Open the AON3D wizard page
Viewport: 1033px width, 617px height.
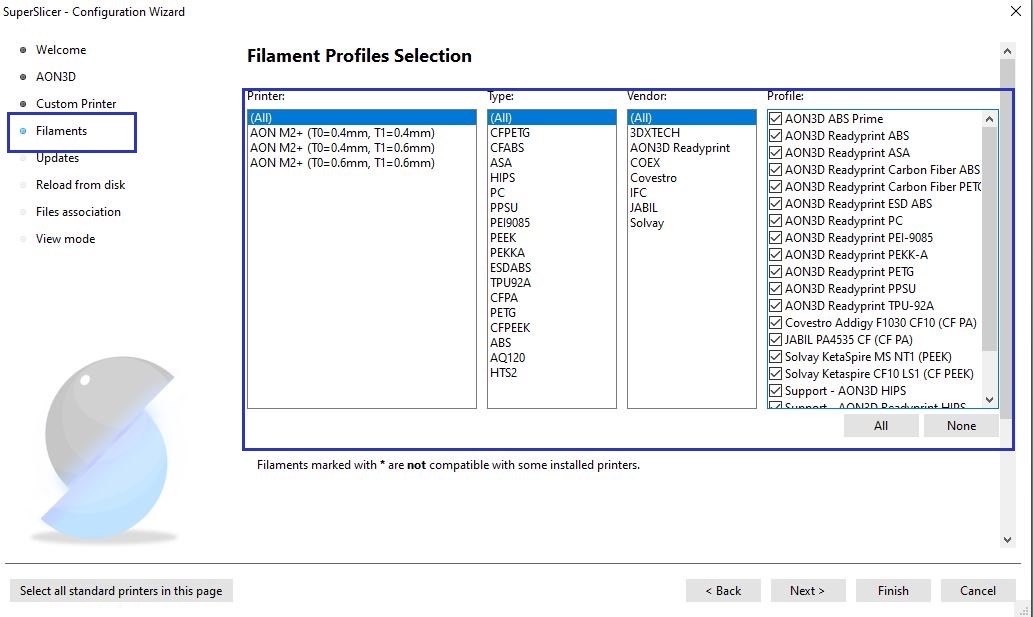click(55, 77)
